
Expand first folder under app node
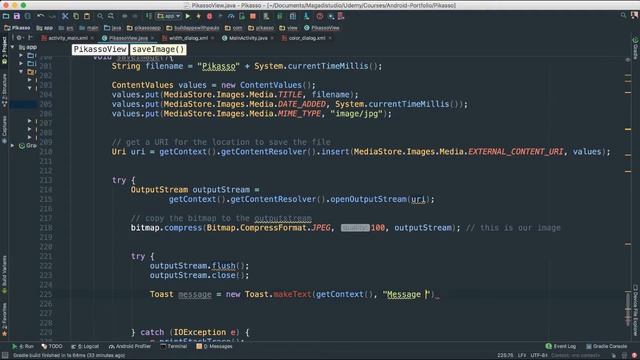(21, 55)
